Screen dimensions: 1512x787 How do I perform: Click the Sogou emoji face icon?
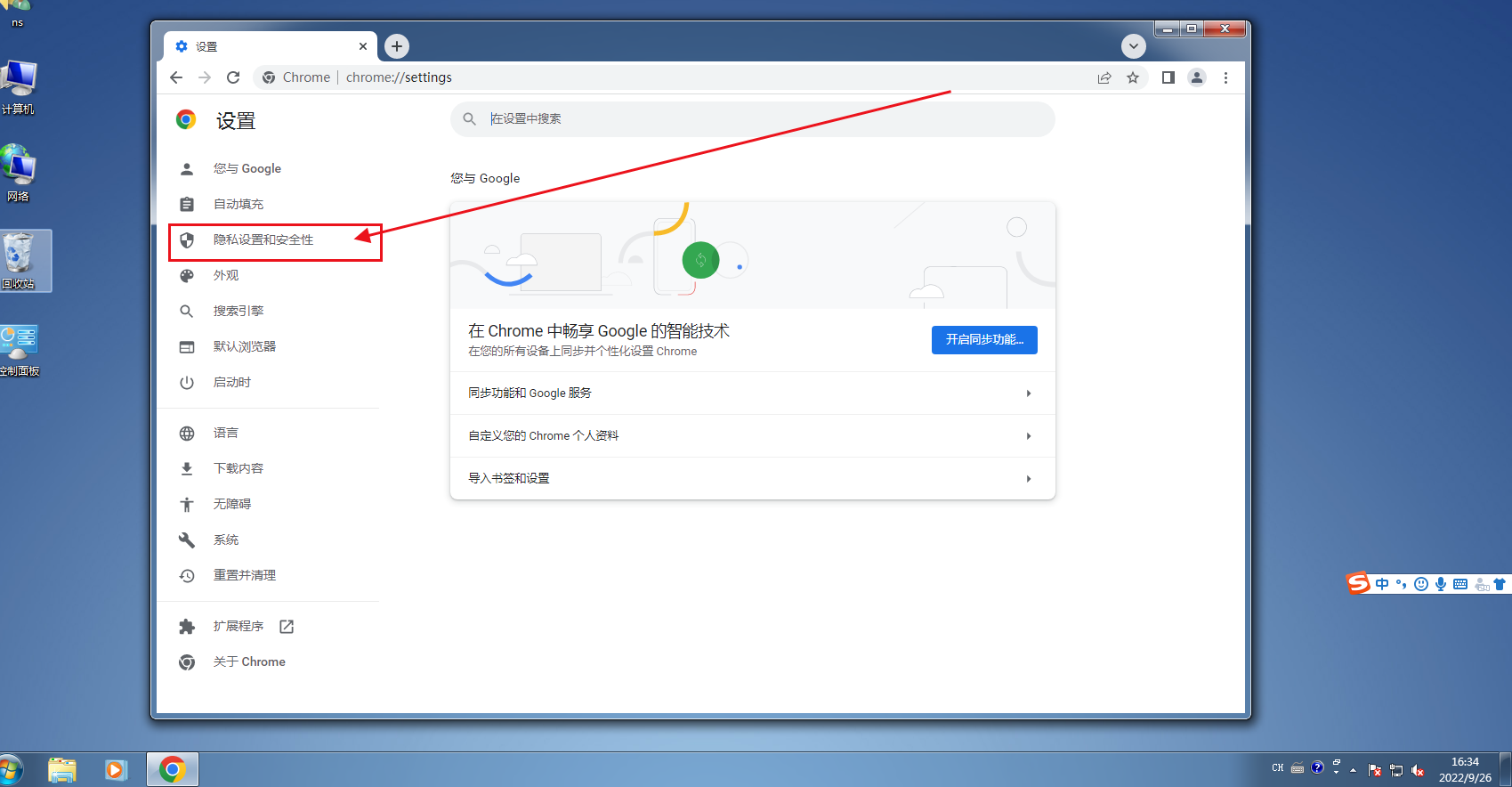tap(1421, 584)
